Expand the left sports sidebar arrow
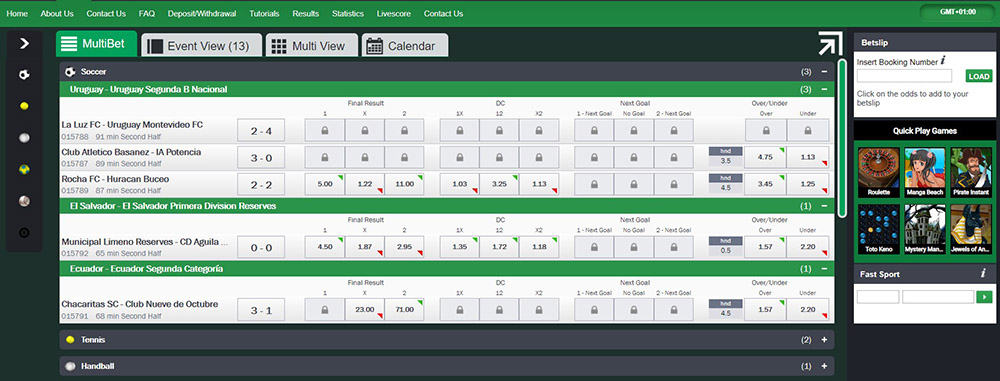The height and width of the screenshot is (381, 1000). point(24,43)
